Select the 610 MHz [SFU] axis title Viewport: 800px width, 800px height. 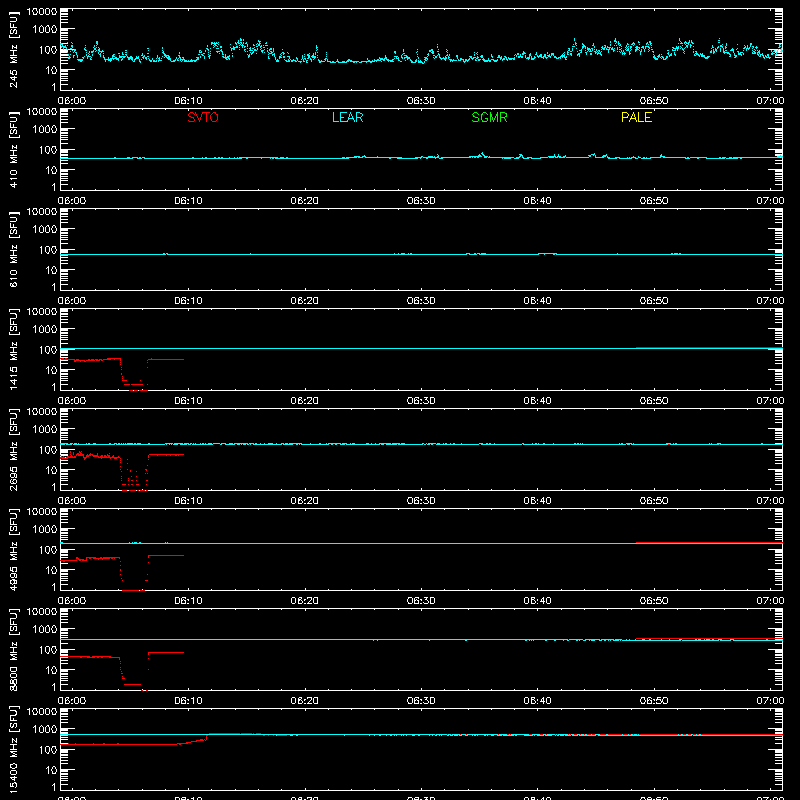[x=13, y=249]
